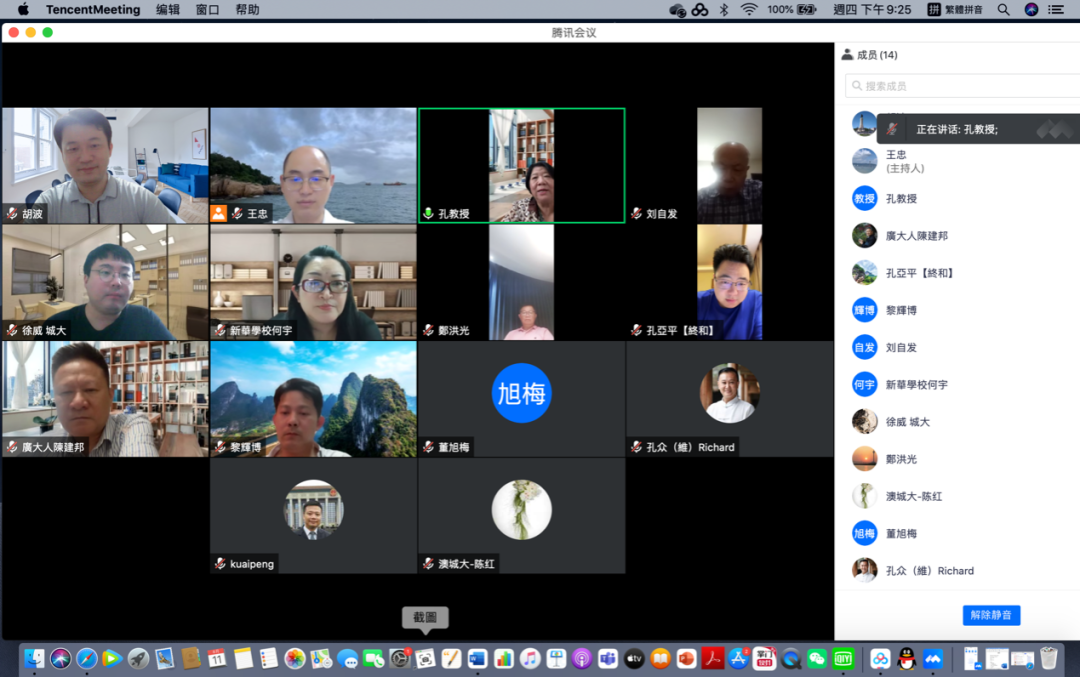Open the 帮助 menu
Viewport: 1080px width, 677px height.
247,9
